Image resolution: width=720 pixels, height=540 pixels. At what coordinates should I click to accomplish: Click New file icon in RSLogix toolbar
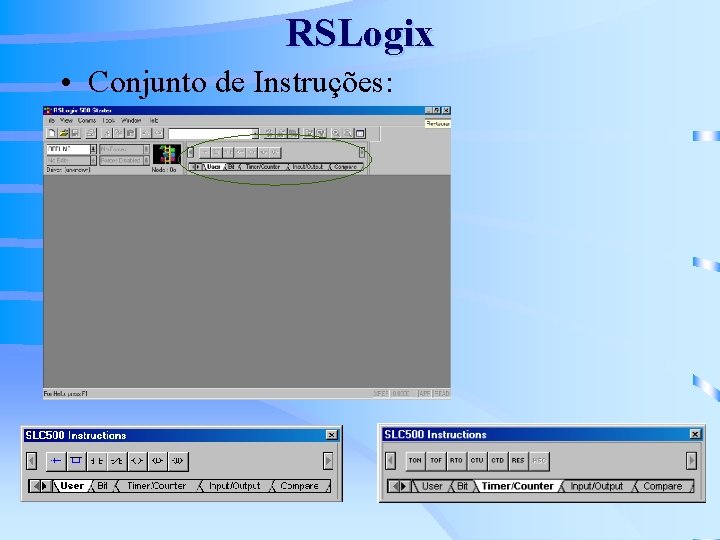click(x=52, y=133)
